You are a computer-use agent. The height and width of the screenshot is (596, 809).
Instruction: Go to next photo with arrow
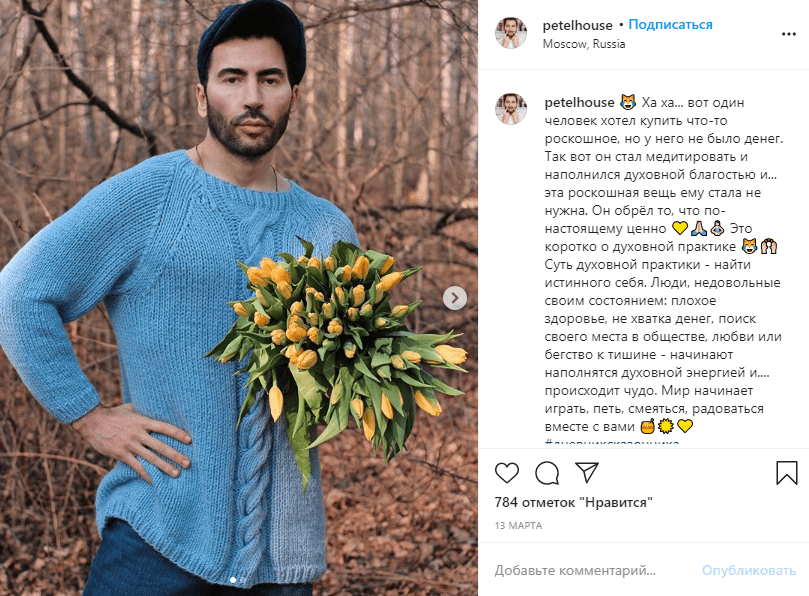(x=455, y=298)
